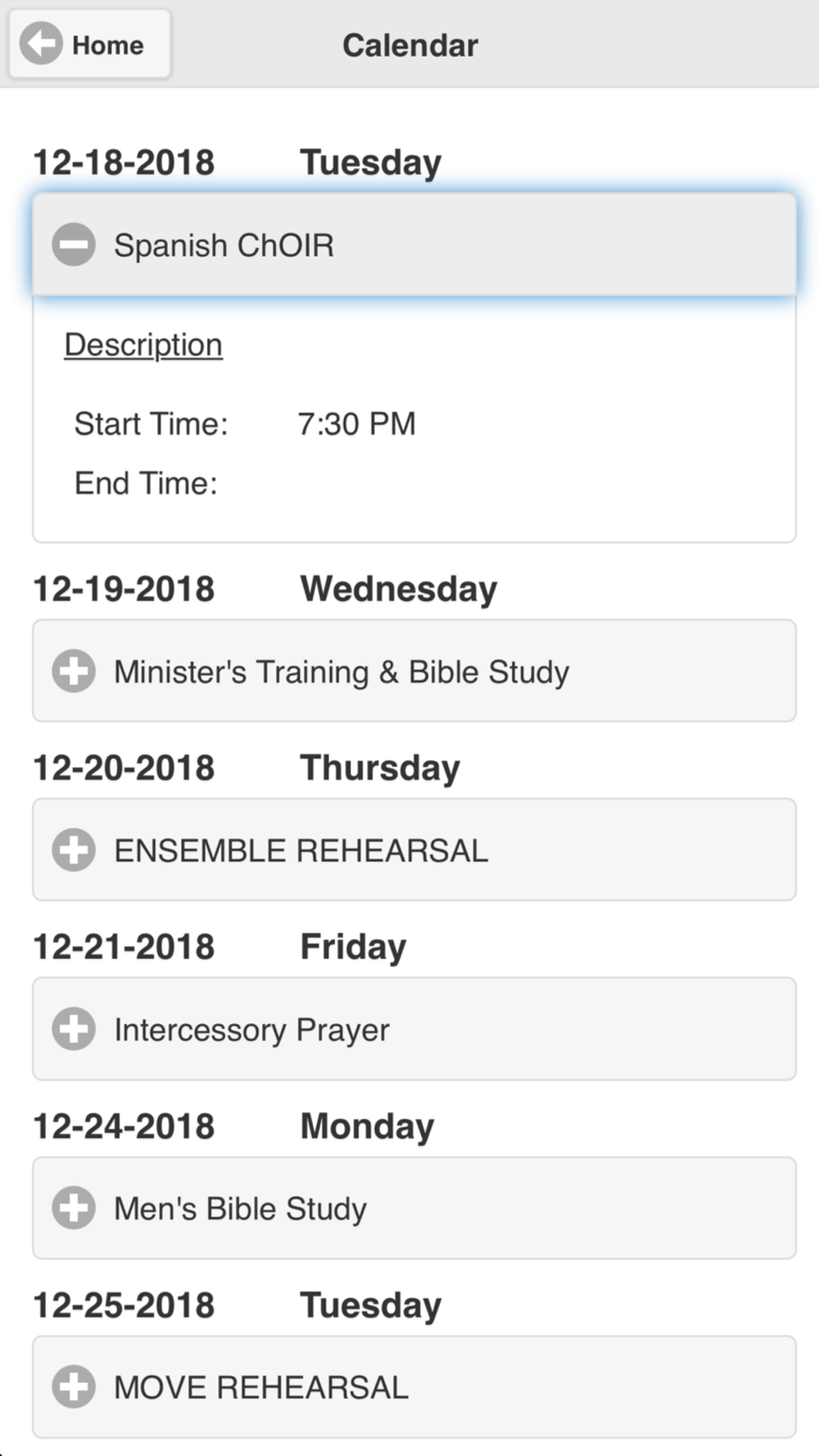Tap the back arrow icon beside Home
The width and height of the screenshot is (819, 1456).
click(x=41, y=43)
